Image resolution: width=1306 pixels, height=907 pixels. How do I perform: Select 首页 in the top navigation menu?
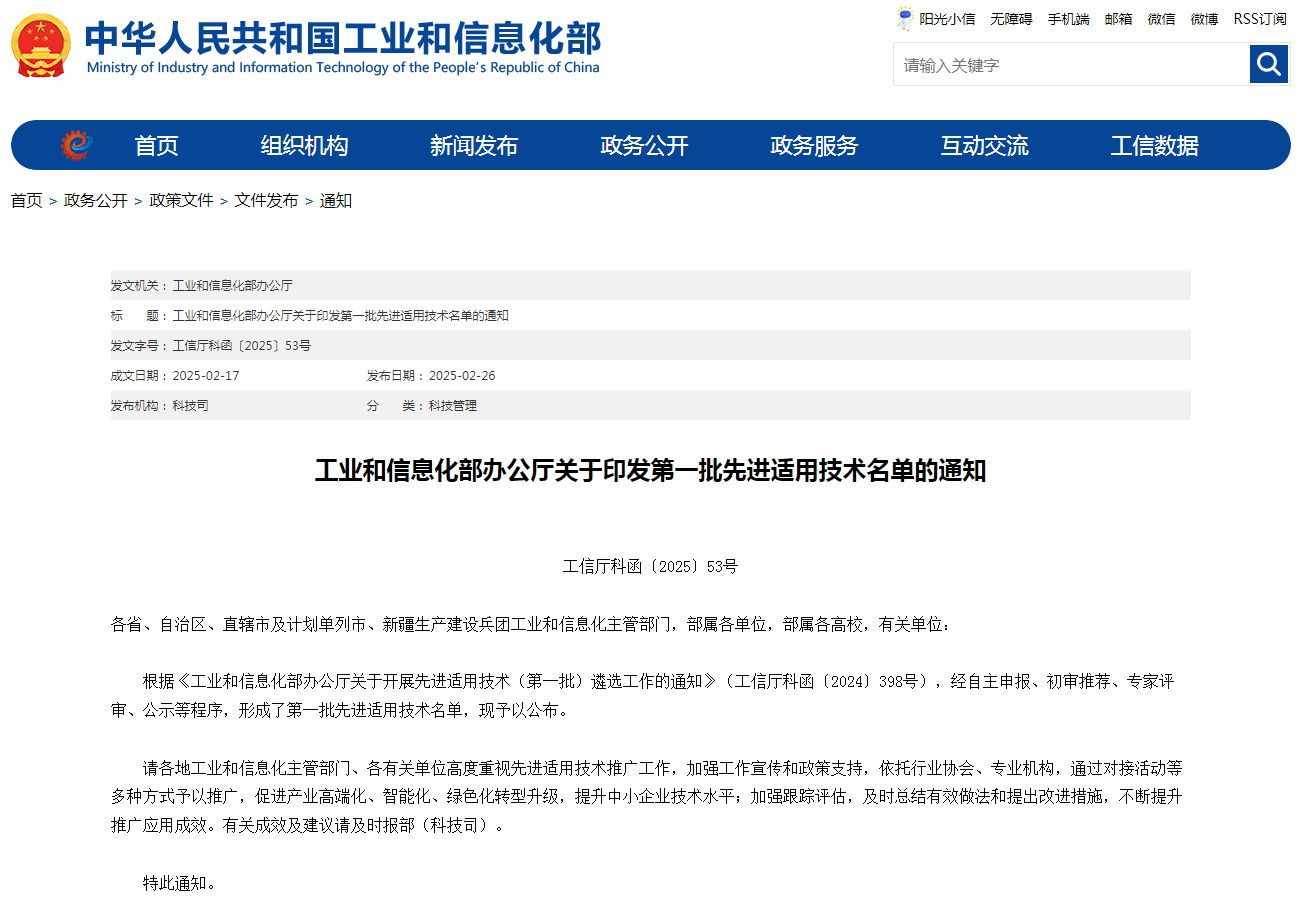point(157,145)
